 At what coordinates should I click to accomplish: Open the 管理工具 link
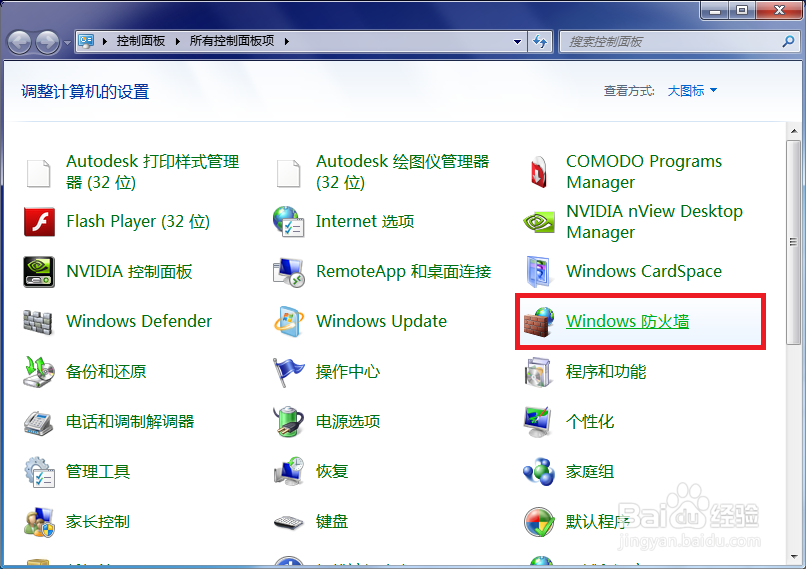tap(98, 471)
